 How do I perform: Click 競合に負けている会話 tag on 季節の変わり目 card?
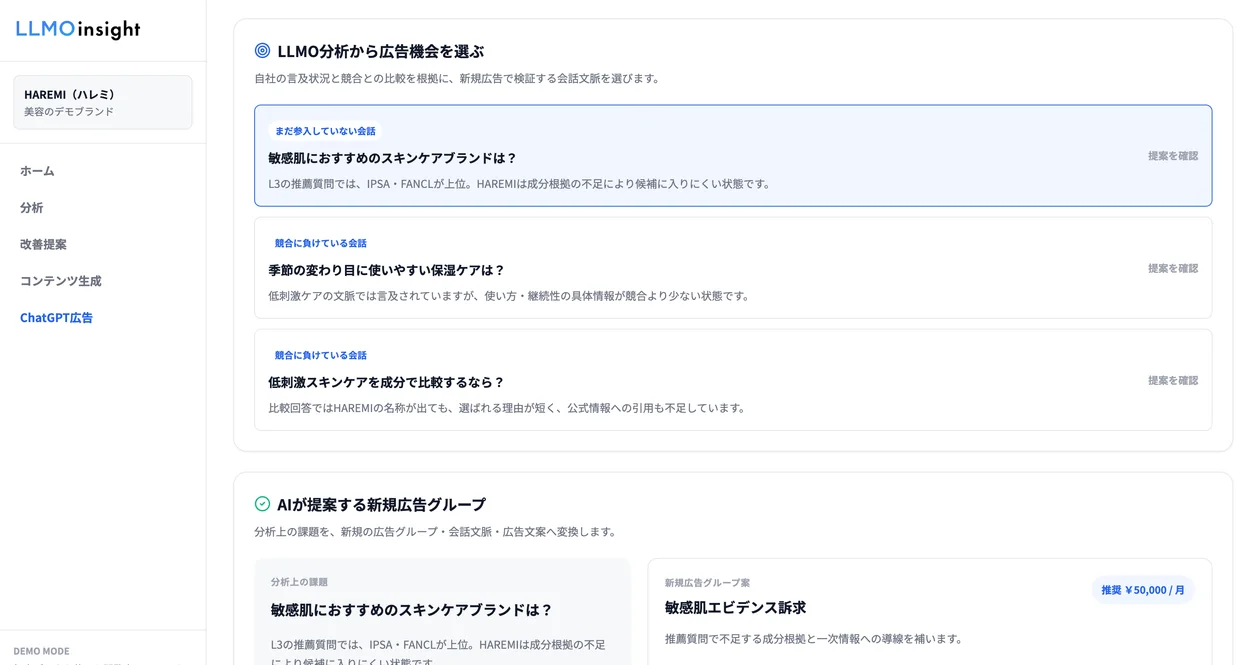[x=321, y=243]
